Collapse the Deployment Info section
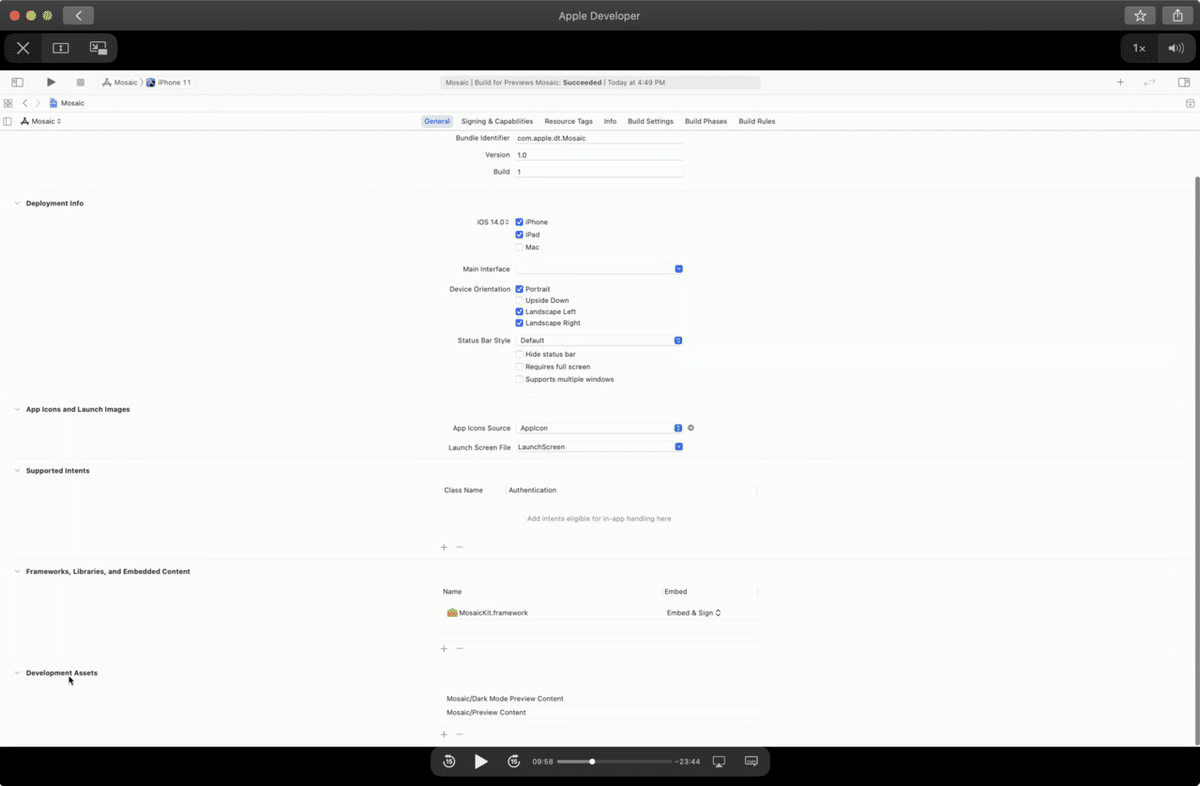Image resolution: width=1200 pixels, height=786 pixels. point(17,203)
